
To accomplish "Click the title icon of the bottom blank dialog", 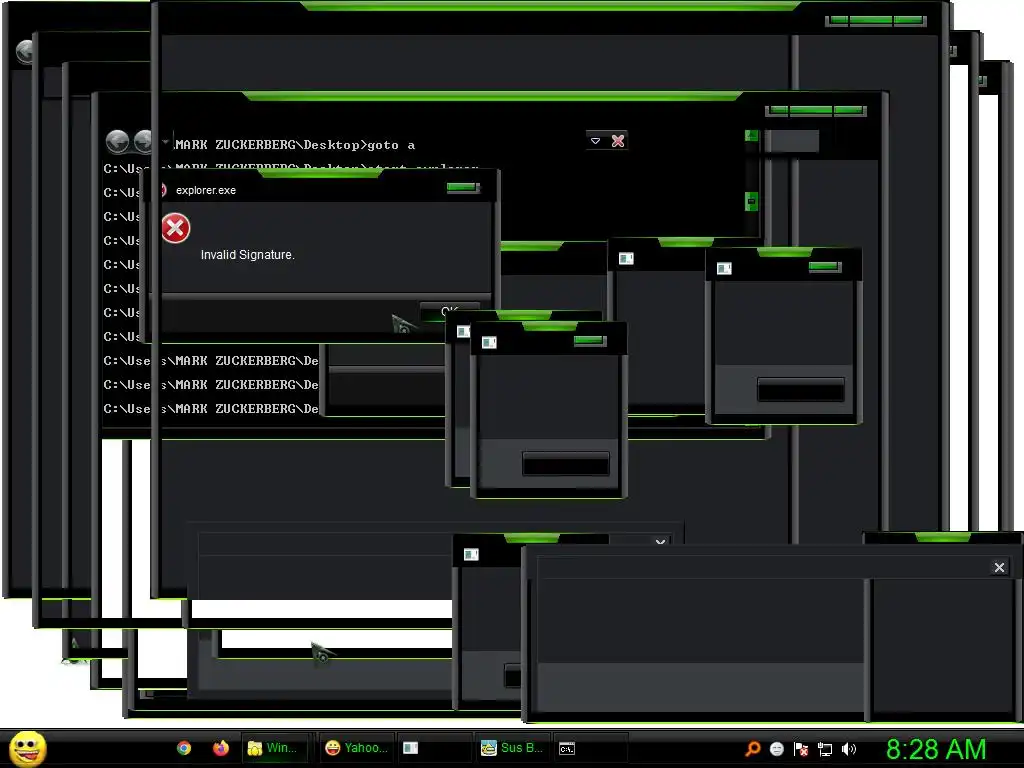I will click(471, 554).
